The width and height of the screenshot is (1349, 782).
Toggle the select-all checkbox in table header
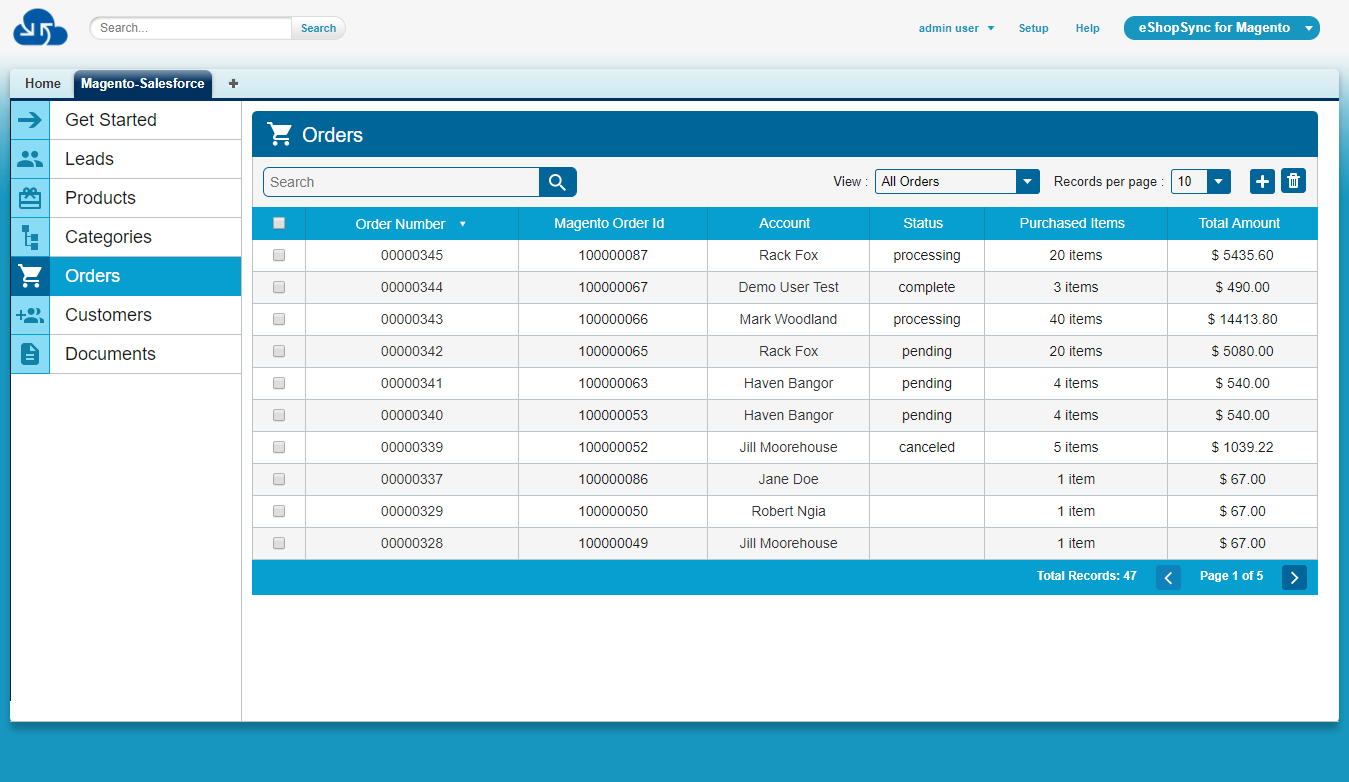coord(279,223)
